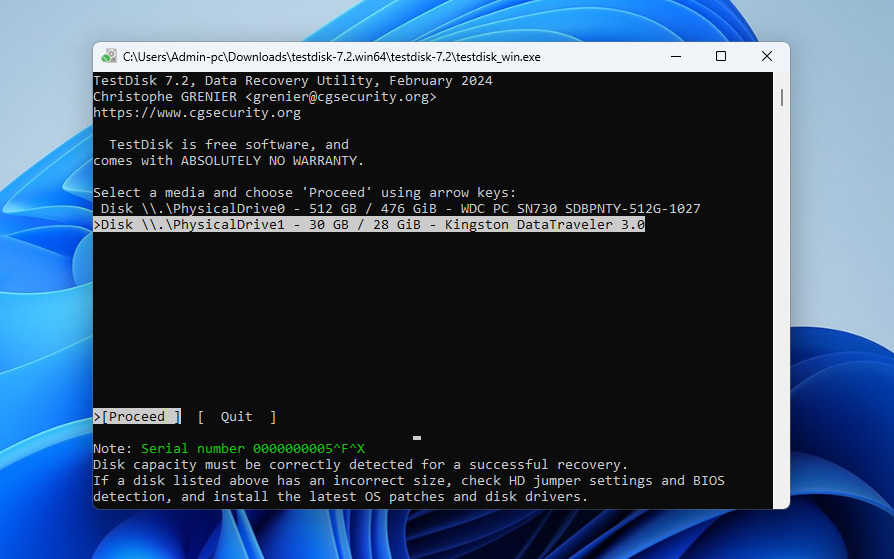Select the Quit option
This screenshot has height=559, width=894.
click(237, 417)
